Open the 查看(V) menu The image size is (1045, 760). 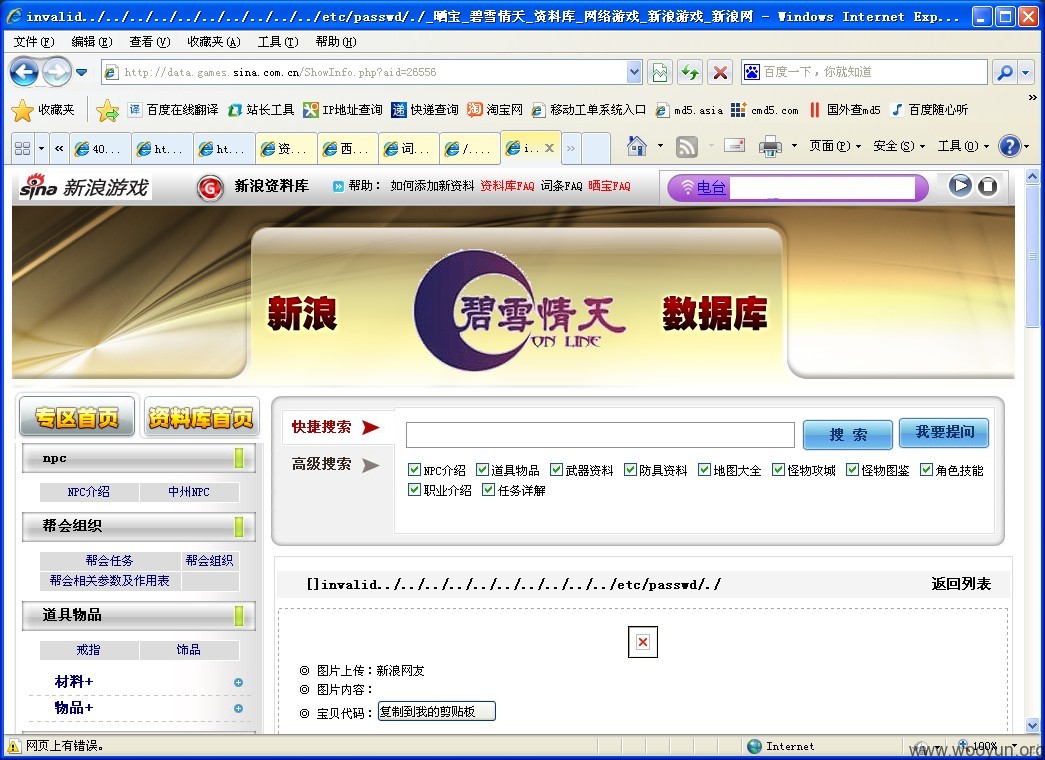tap(149, 42)
